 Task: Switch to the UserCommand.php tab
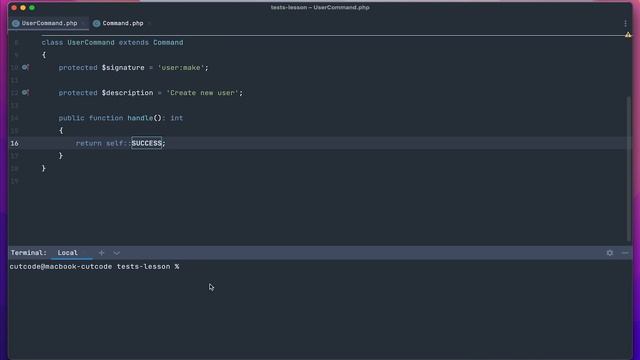point(49,23)
